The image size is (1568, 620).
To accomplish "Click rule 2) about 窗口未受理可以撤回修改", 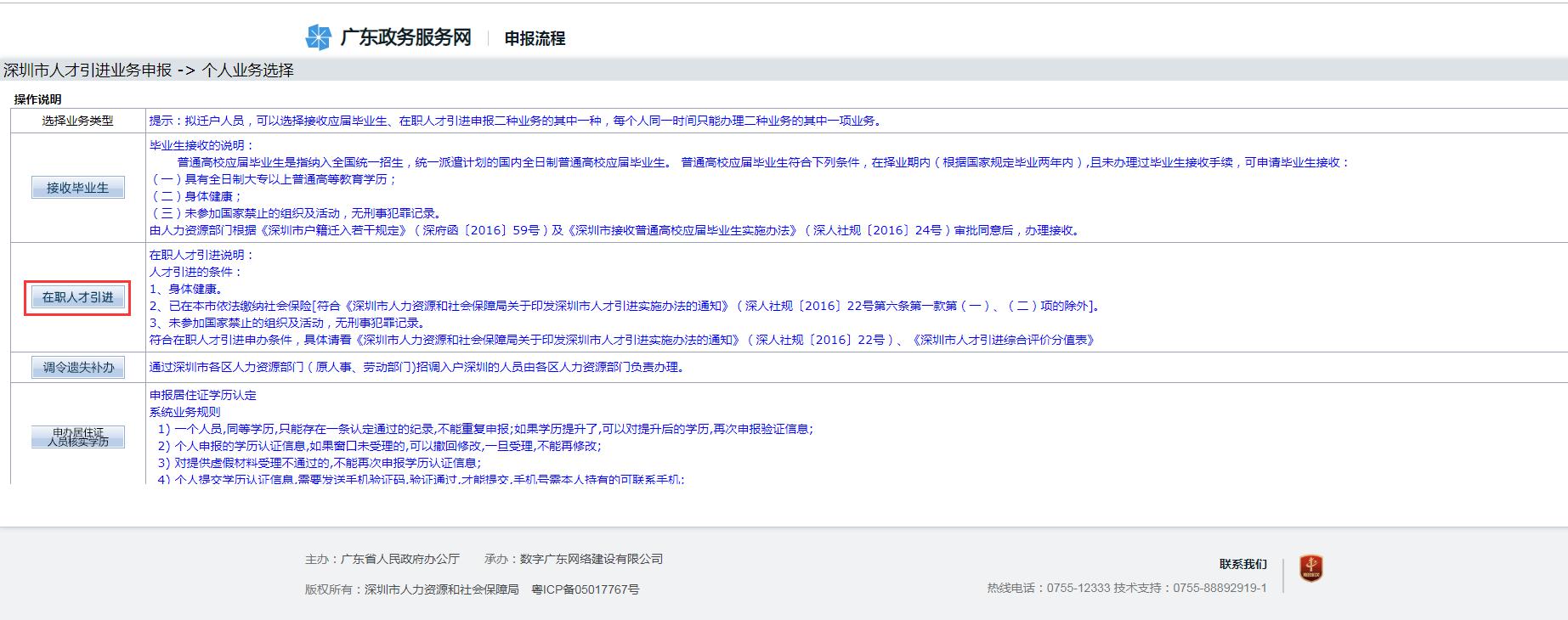I will (379, 446).
